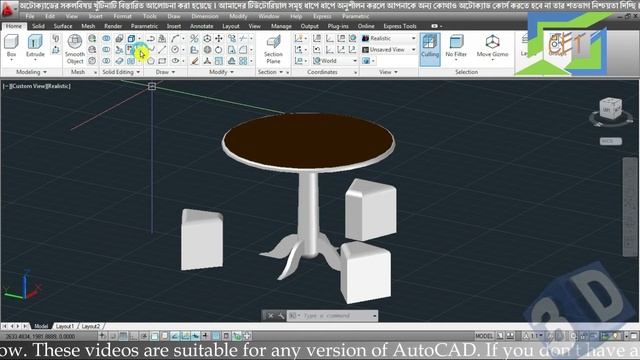Toggle Grid Display in status bar
The width and height of the screenshot is (640, 360).
(123, 336)
